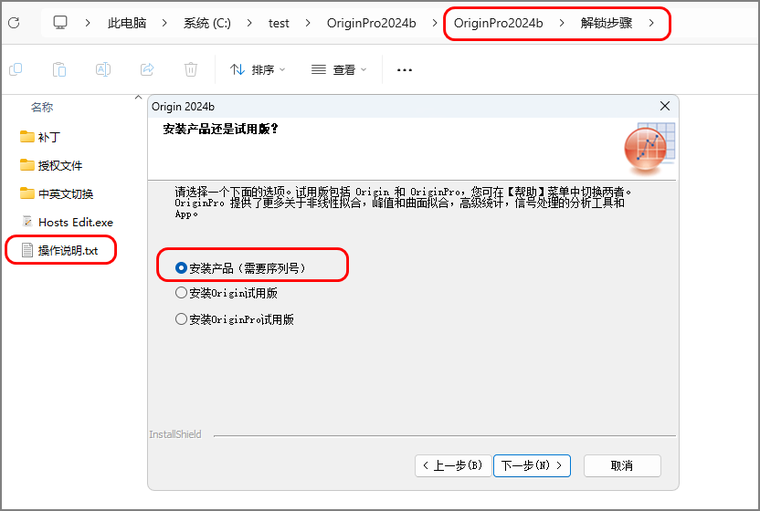Viewport: 760px width, 511px height.
Task: Click the share icon in toolbar
Action: click(147, 70)
